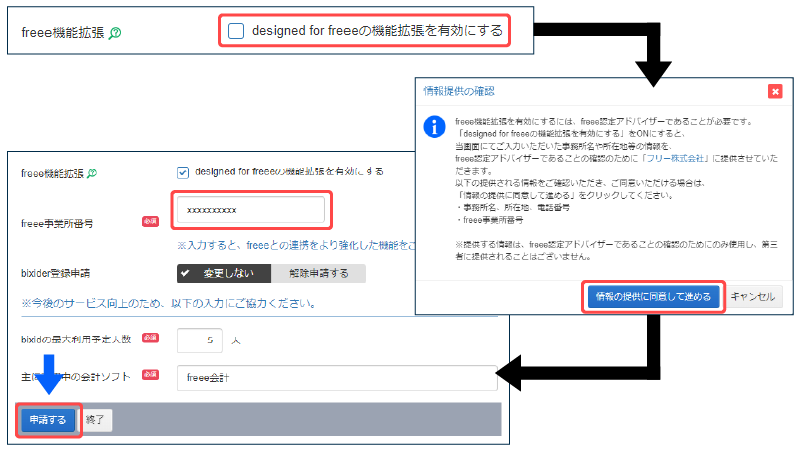Click the 情報提供の確認 dialog title
The image size is (800, 453).
459,91
